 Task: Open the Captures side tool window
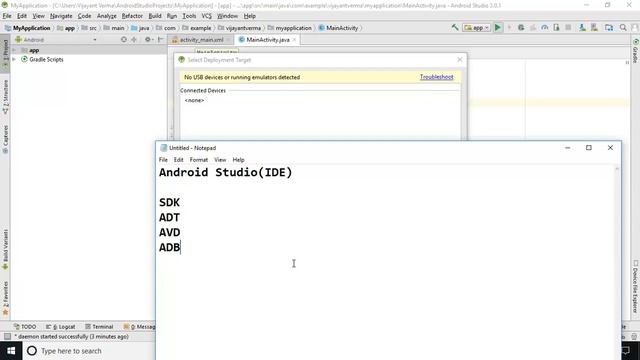click(x=5, y=139)
